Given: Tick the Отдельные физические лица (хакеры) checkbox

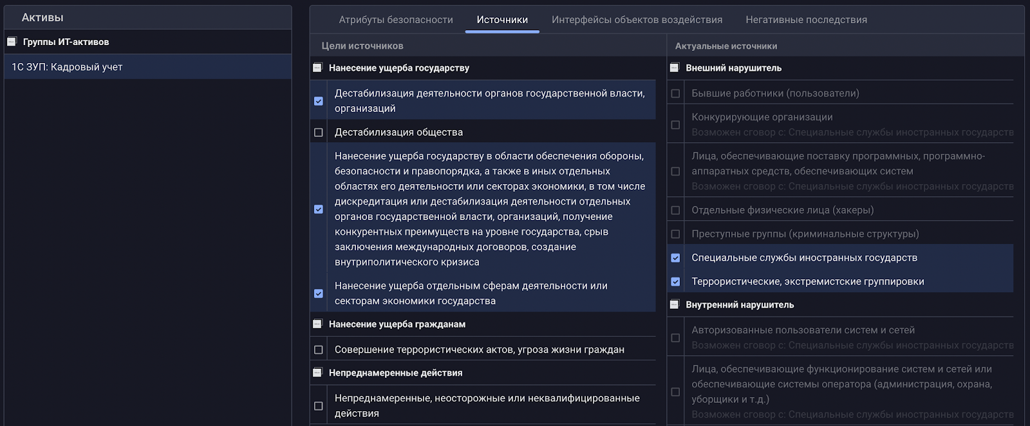Looking at the screenshot, I should [676, 210].
